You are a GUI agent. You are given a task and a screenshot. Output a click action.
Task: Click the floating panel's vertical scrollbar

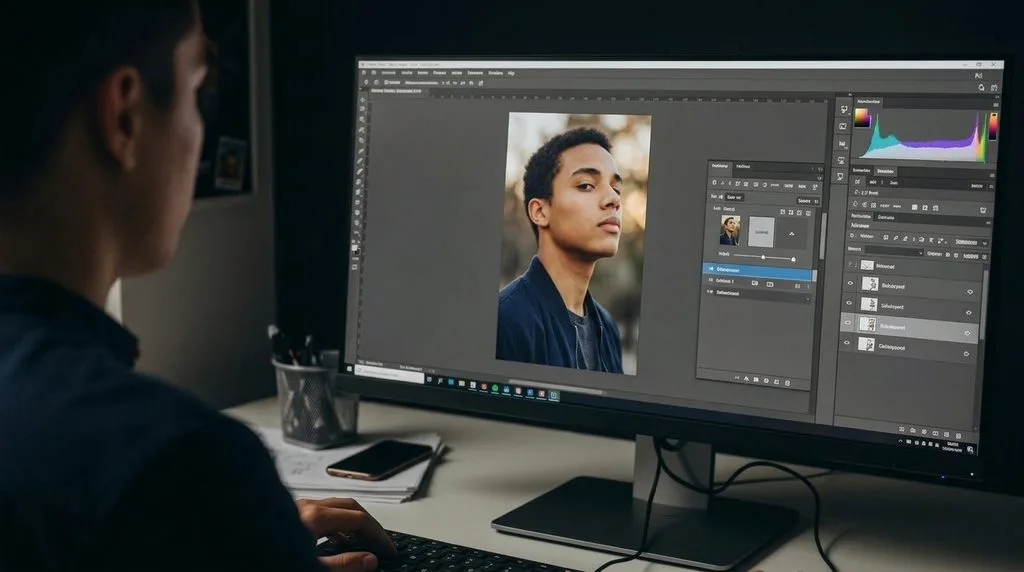(822, 235)
